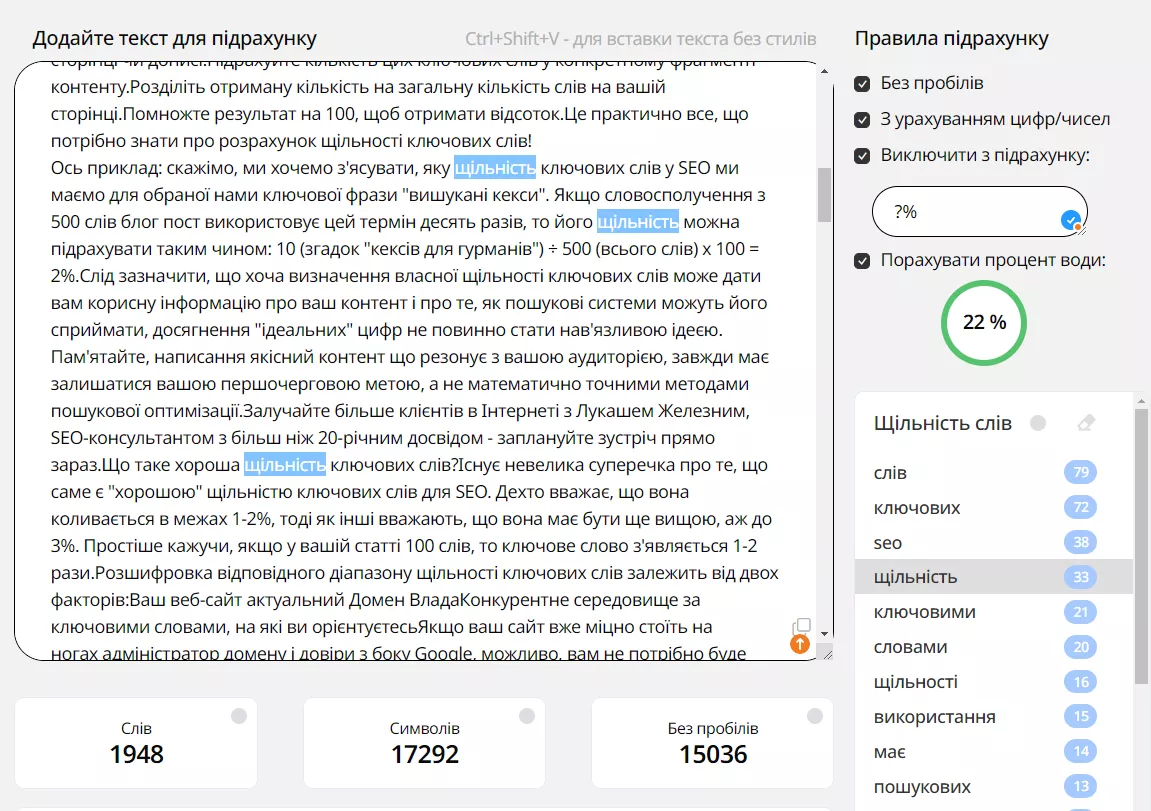Click the grey dot on the Символів card
This screenshot has height=811, width=1151.
pos(526,716)
